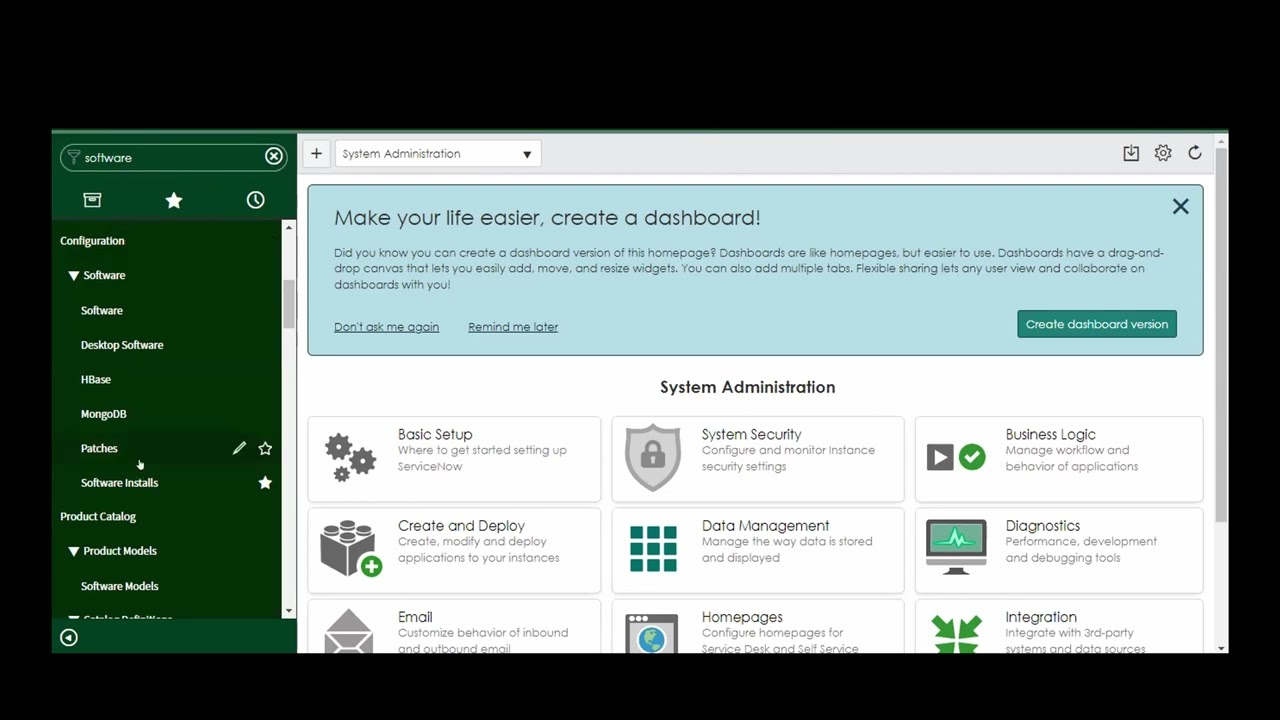1280x720 pixels.
Task: Click Create dashboard version button
Action: point(1097,324)
